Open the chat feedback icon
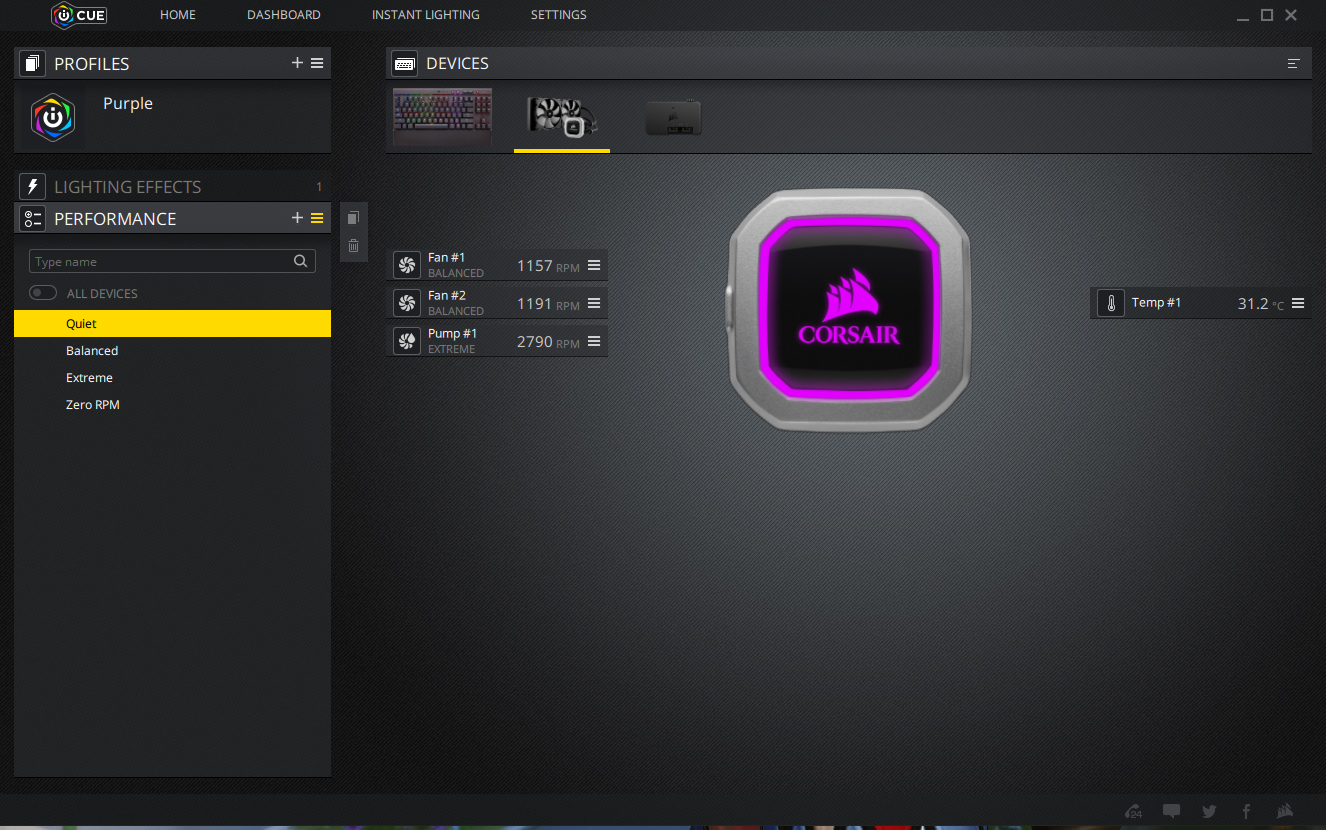1326x830 pixels. click(1172, 811)
